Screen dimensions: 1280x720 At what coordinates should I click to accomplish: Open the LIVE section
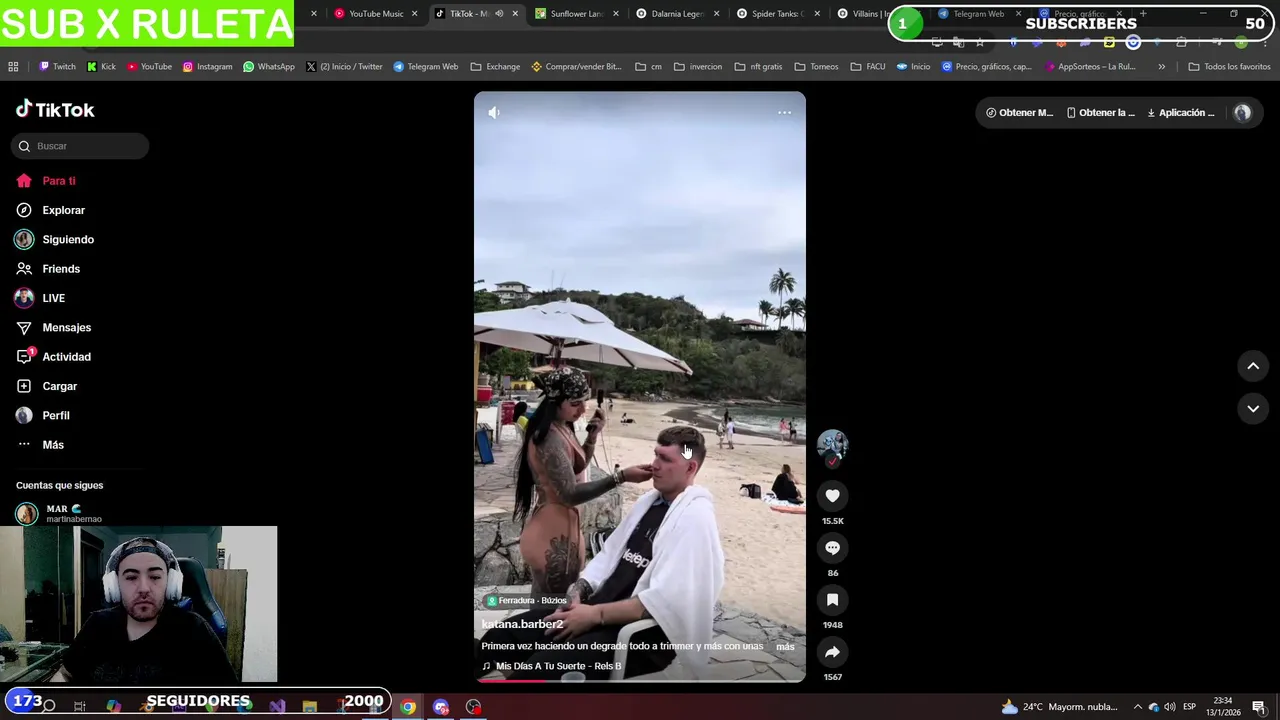[x=40, y=298]
